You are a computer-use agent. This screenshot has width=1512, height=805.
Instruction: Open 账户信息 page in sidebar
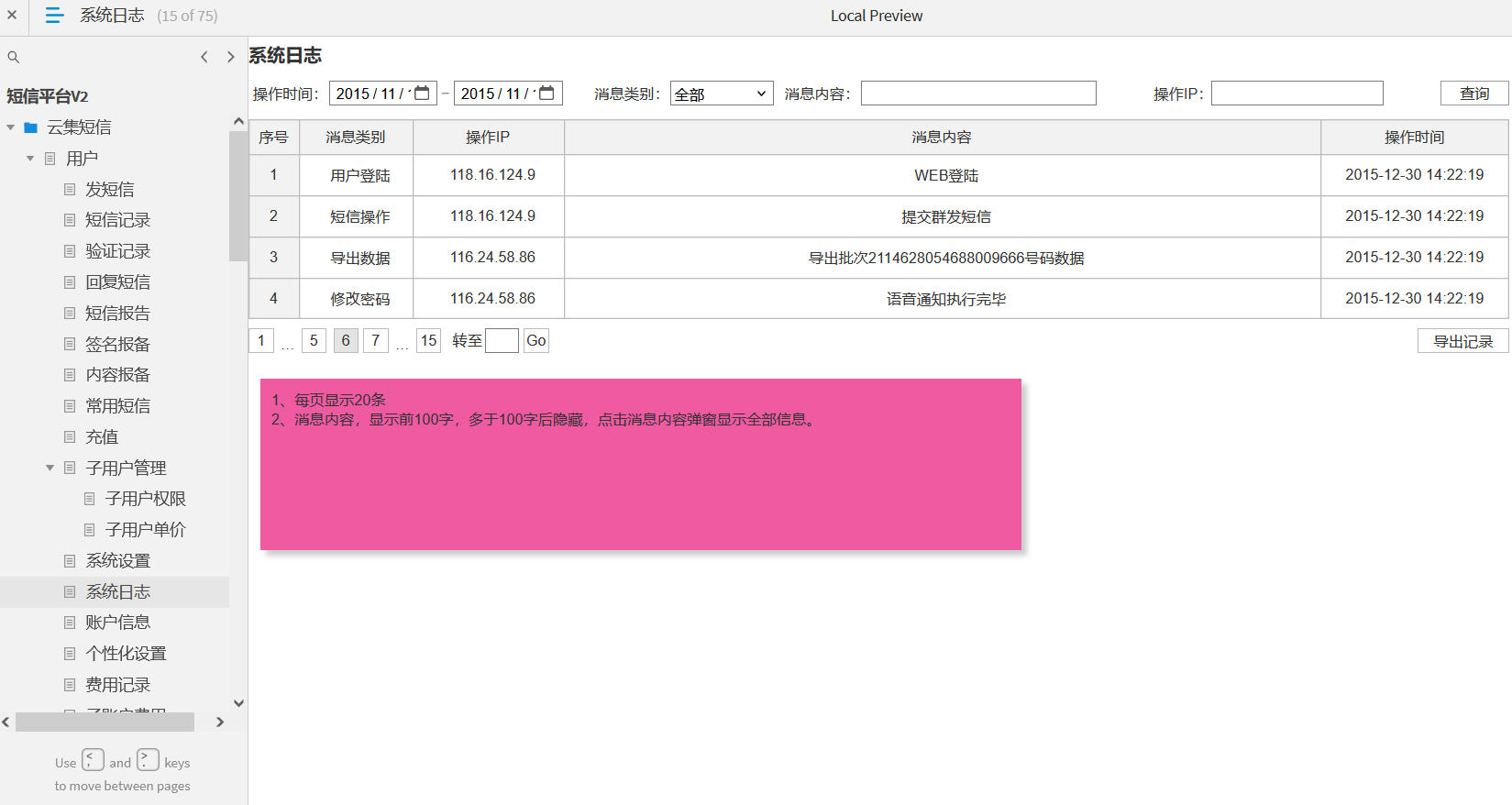pos(117,623)
